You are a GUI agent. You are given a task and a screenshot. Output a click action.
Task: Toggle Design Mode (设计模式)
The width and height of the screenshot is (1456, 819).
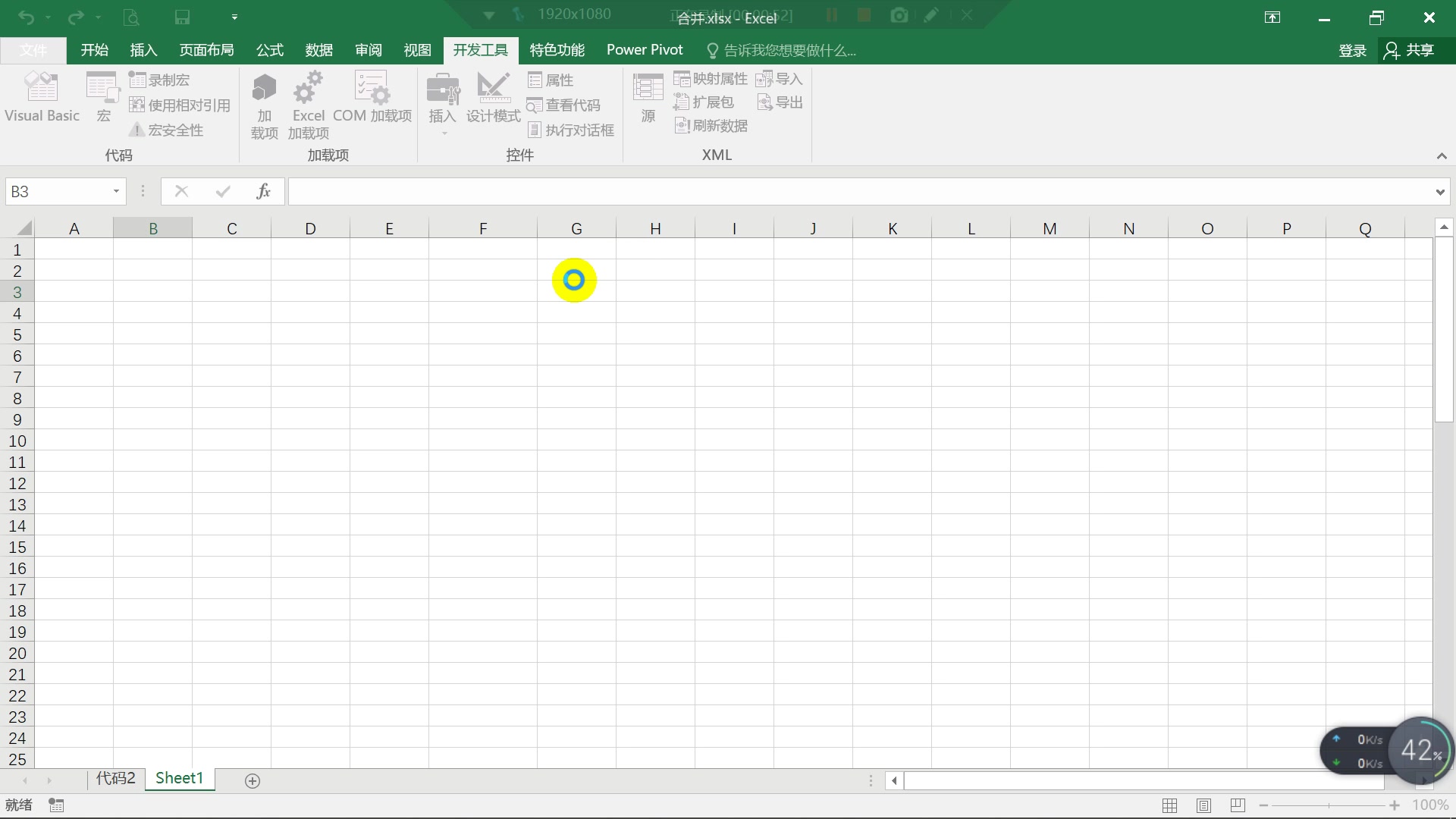pos(493,96)
